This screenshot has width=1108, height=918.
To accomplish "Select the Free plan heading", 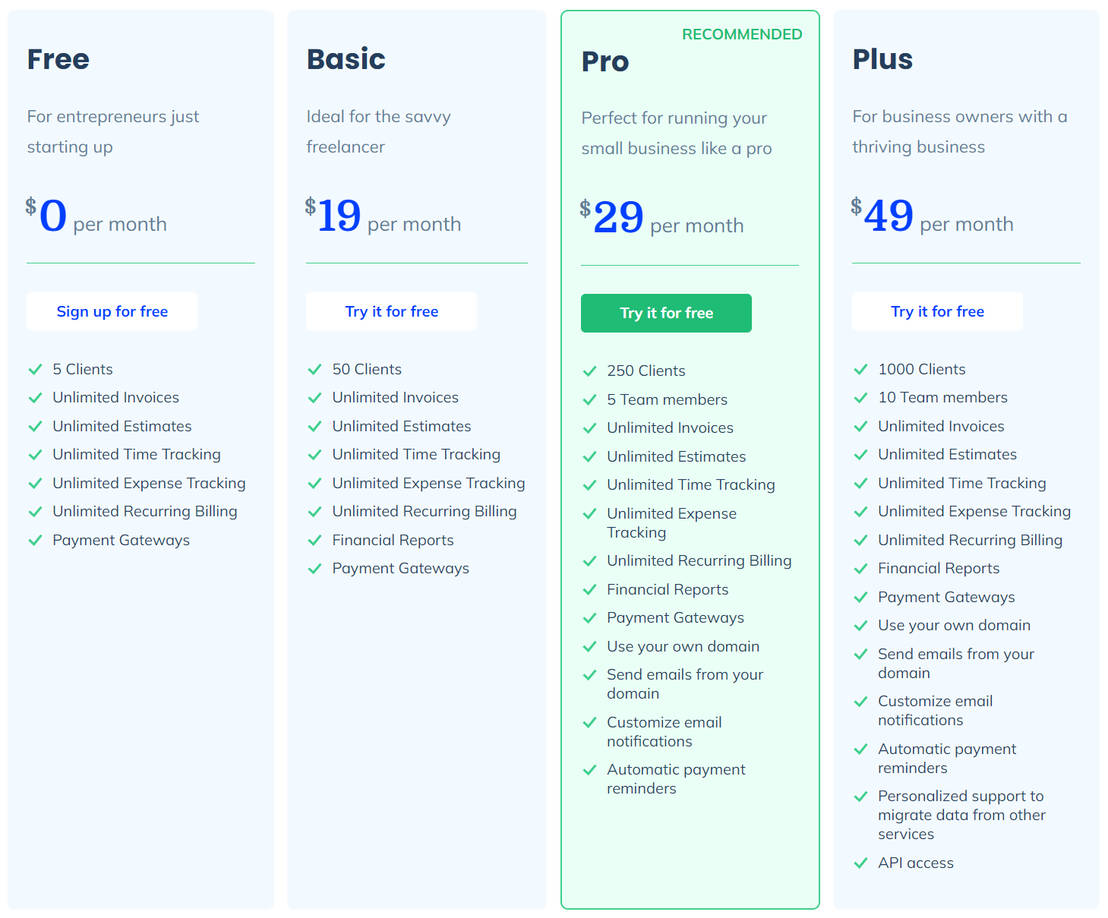I will tap(58, 59).
